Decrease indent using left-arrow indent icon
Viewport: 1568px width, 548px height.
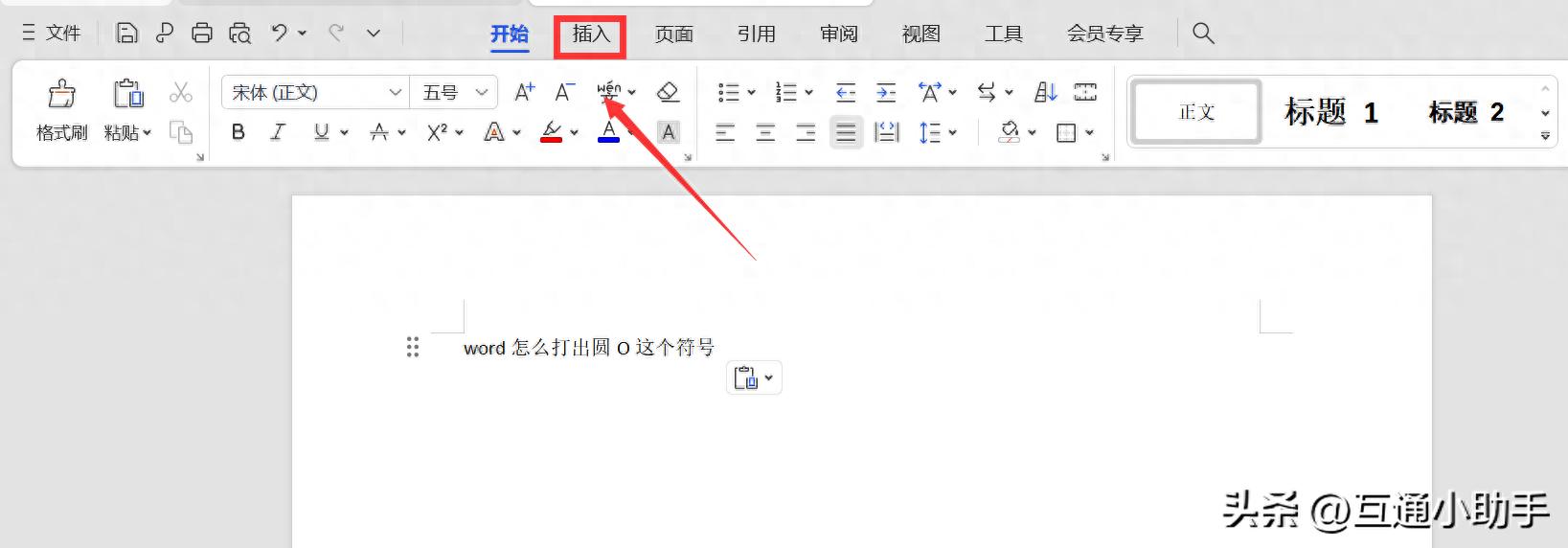coord(846,92)
